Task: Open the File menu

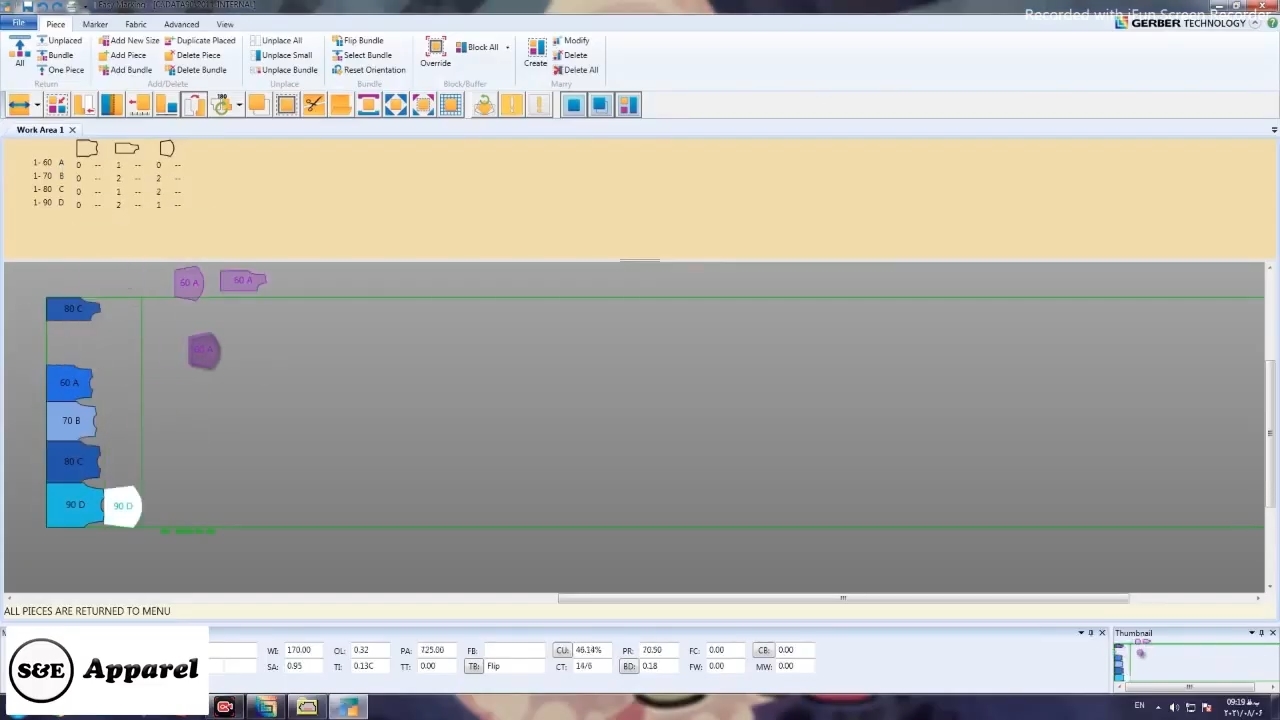Action: pyautogui.click(x=18, y=23)
